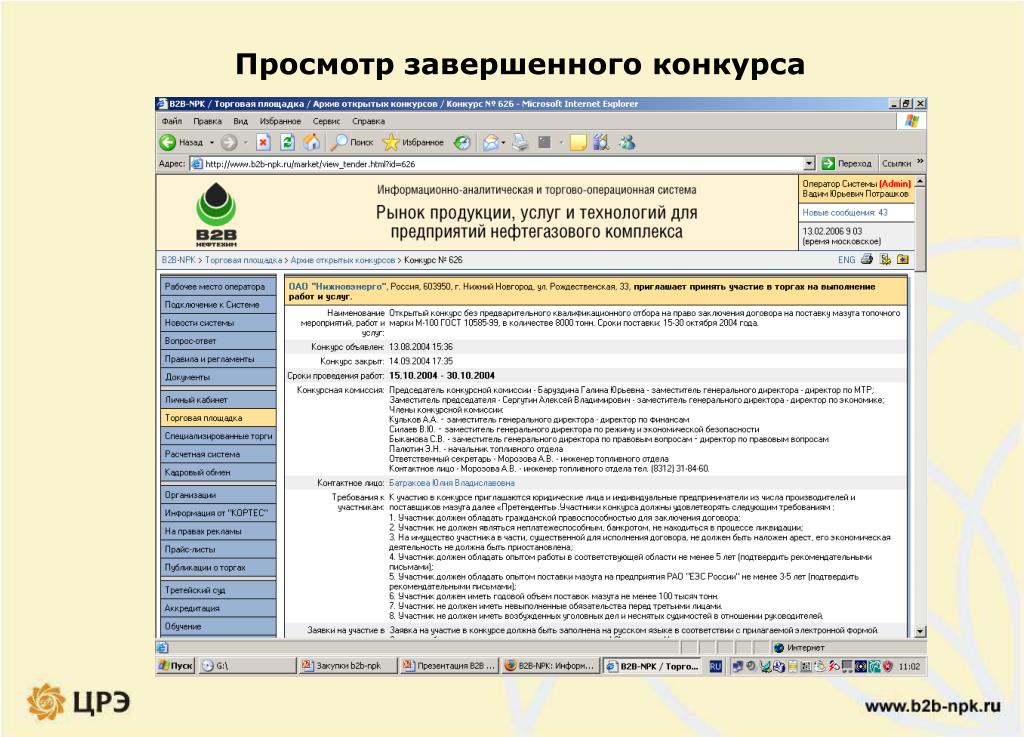Open the Back button history dropdown arrow
The image size is (1024, 737).
[212, 142]
